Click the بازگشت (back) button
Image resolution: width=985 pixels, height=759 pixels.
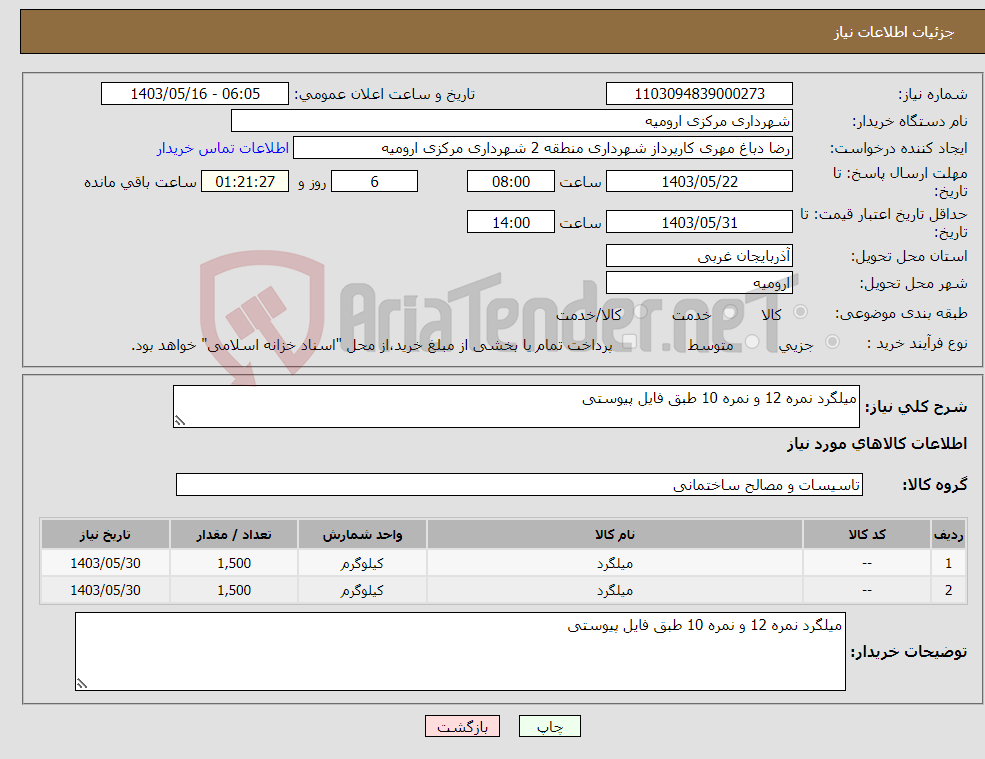click(462, 726)
